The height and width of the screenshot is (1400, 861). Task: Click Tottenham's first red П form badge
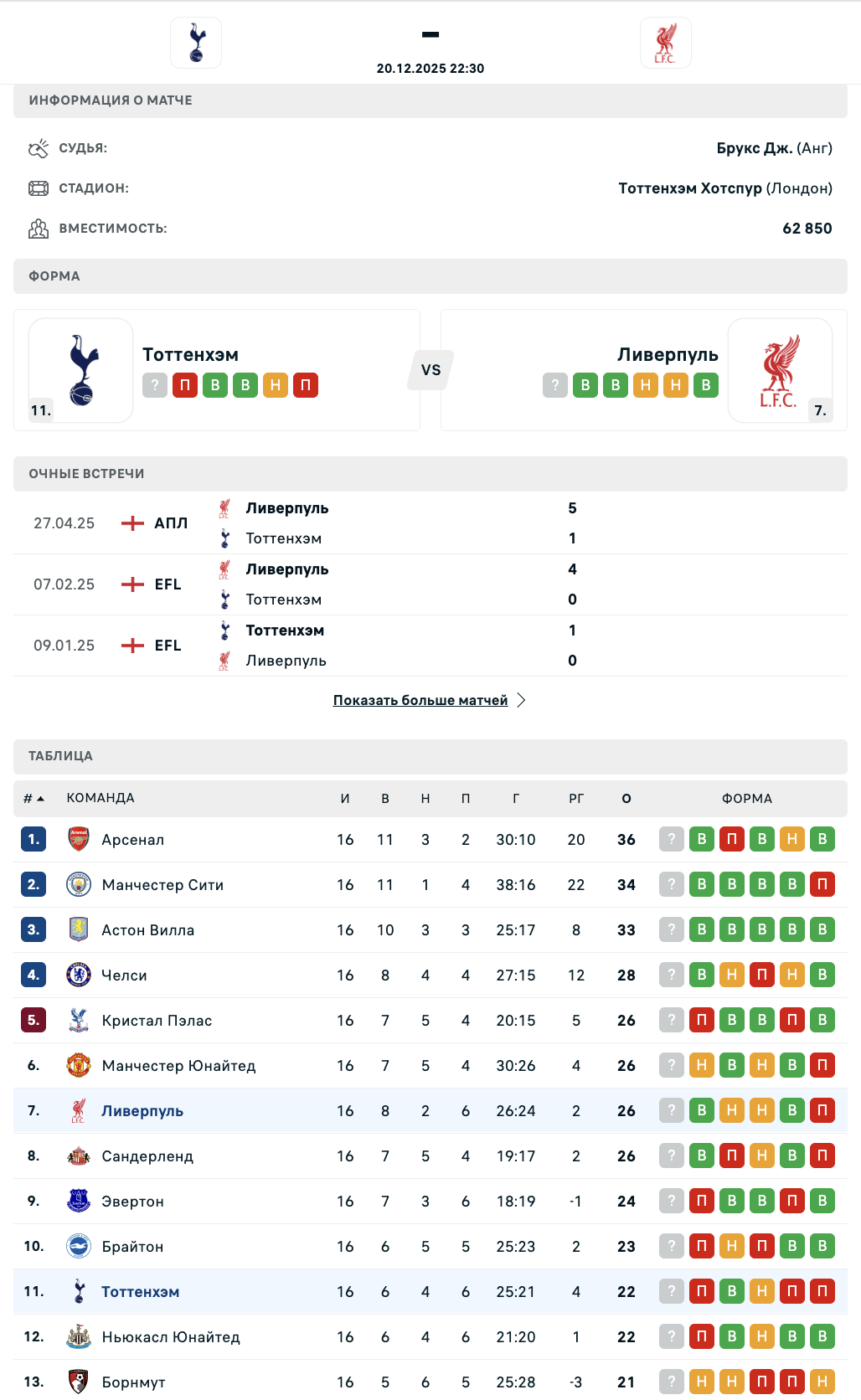point(185,385)
